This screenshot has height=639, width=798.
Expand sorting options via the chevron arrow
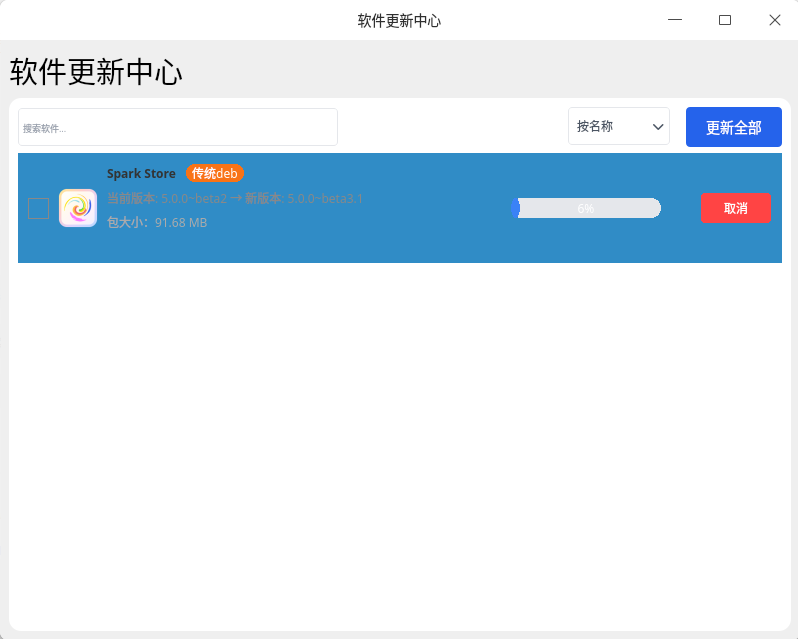point(658,127)
